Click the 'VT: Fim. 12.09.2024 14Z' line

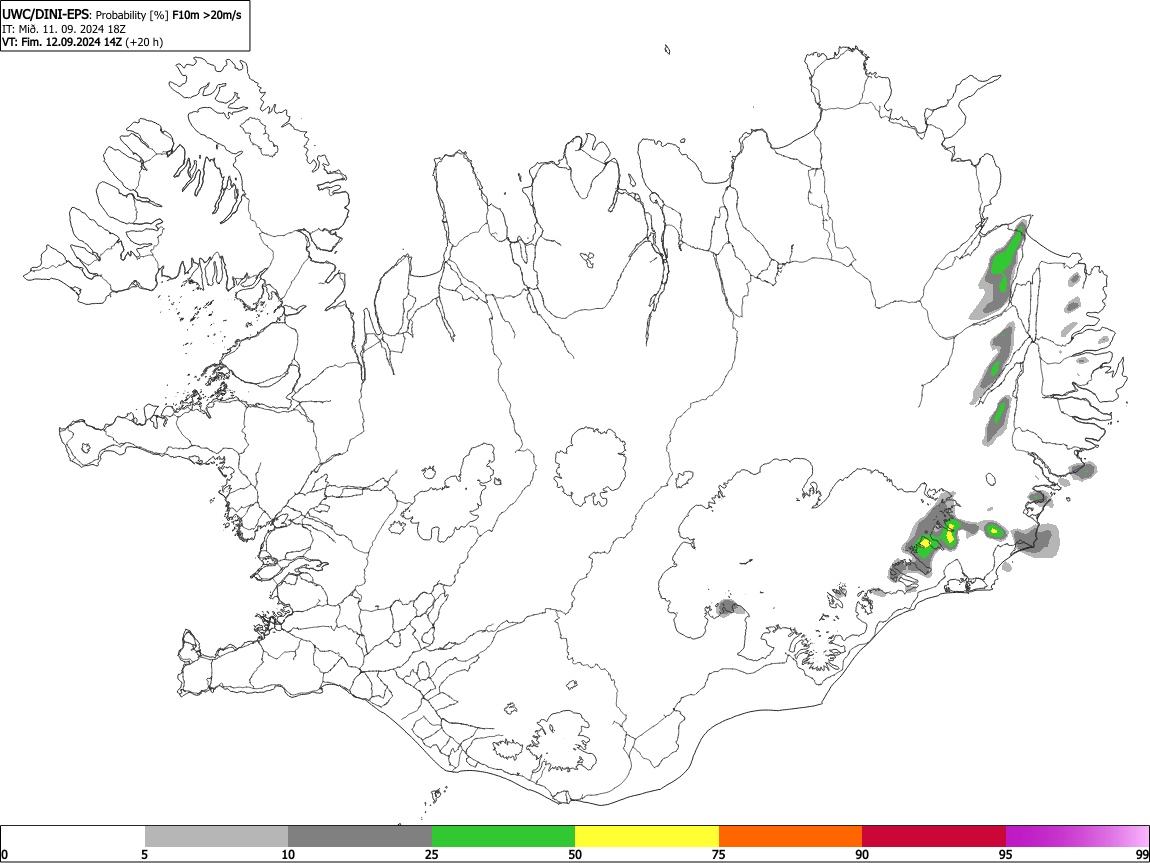point(62,42)
